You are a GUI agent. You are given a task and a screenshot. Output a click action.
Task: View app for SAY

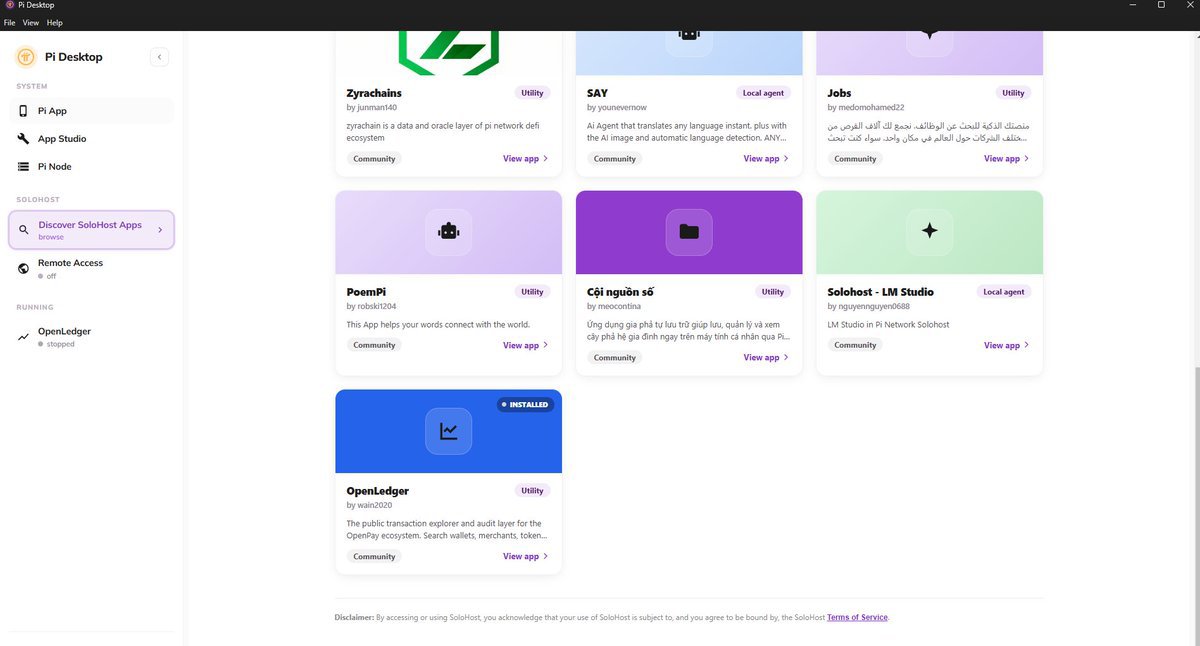pyautogui.click(x=766, y=159)
